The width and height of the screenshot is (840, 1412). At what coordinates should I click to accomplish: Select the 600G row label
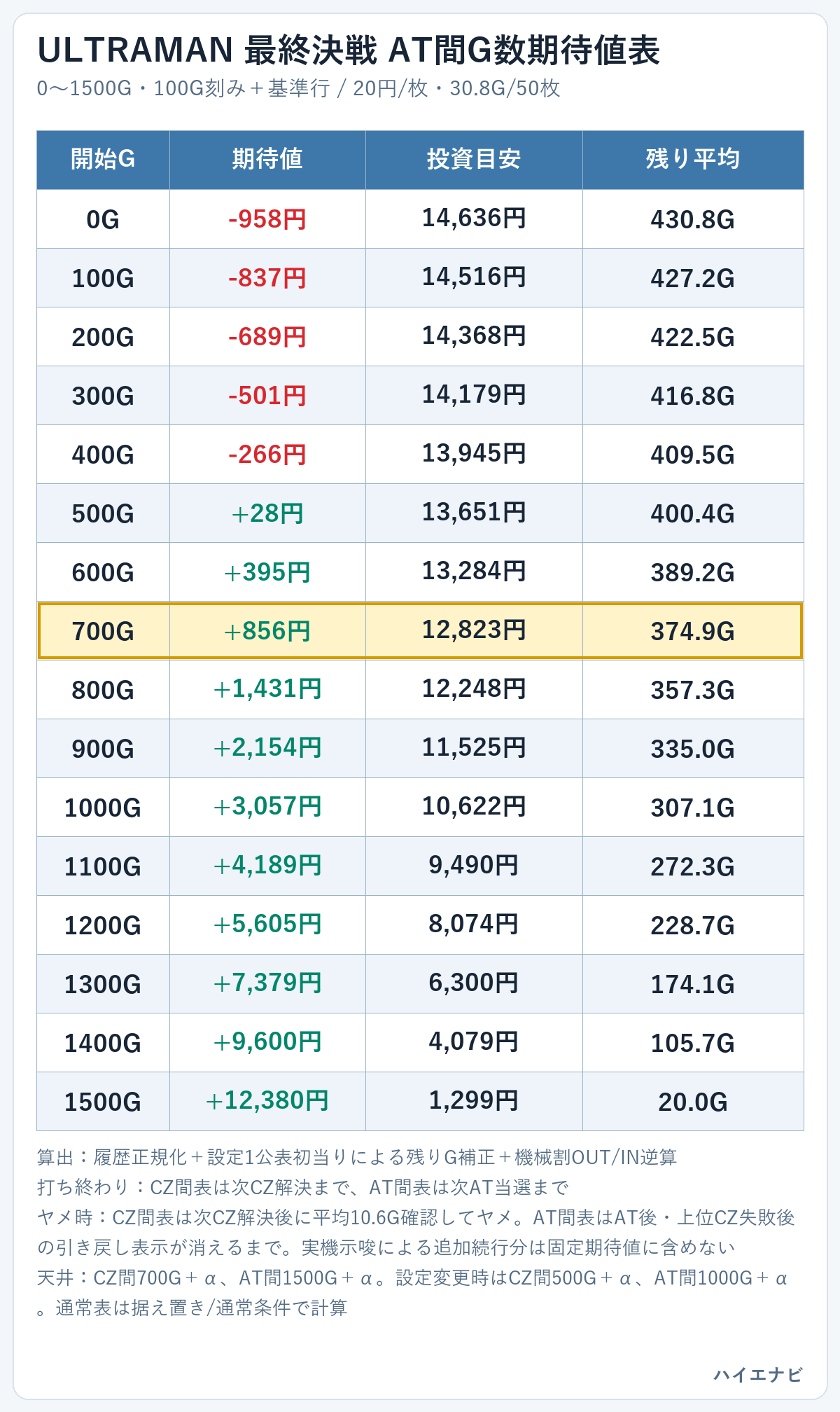(x=103, y=572)
